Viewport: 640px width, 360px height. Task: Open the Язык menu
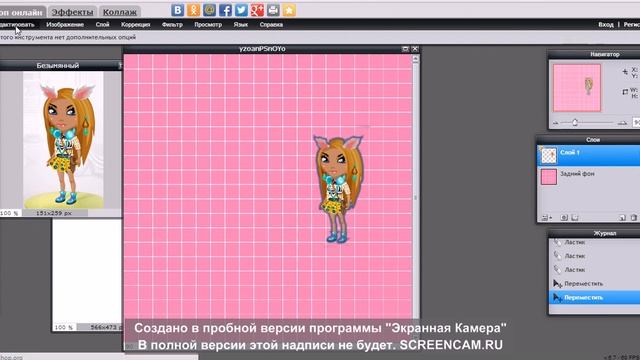[x=241, y=24]
